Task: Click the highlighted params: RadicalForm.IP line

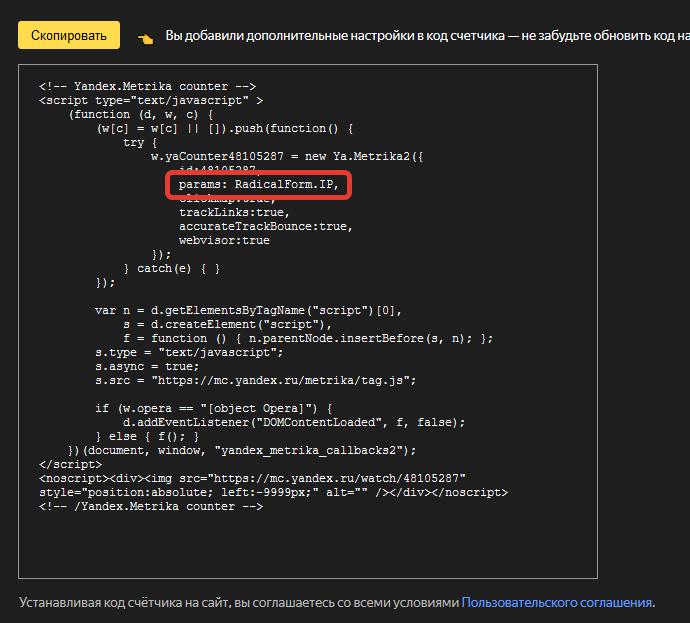Action: click(x=259, y=185)
